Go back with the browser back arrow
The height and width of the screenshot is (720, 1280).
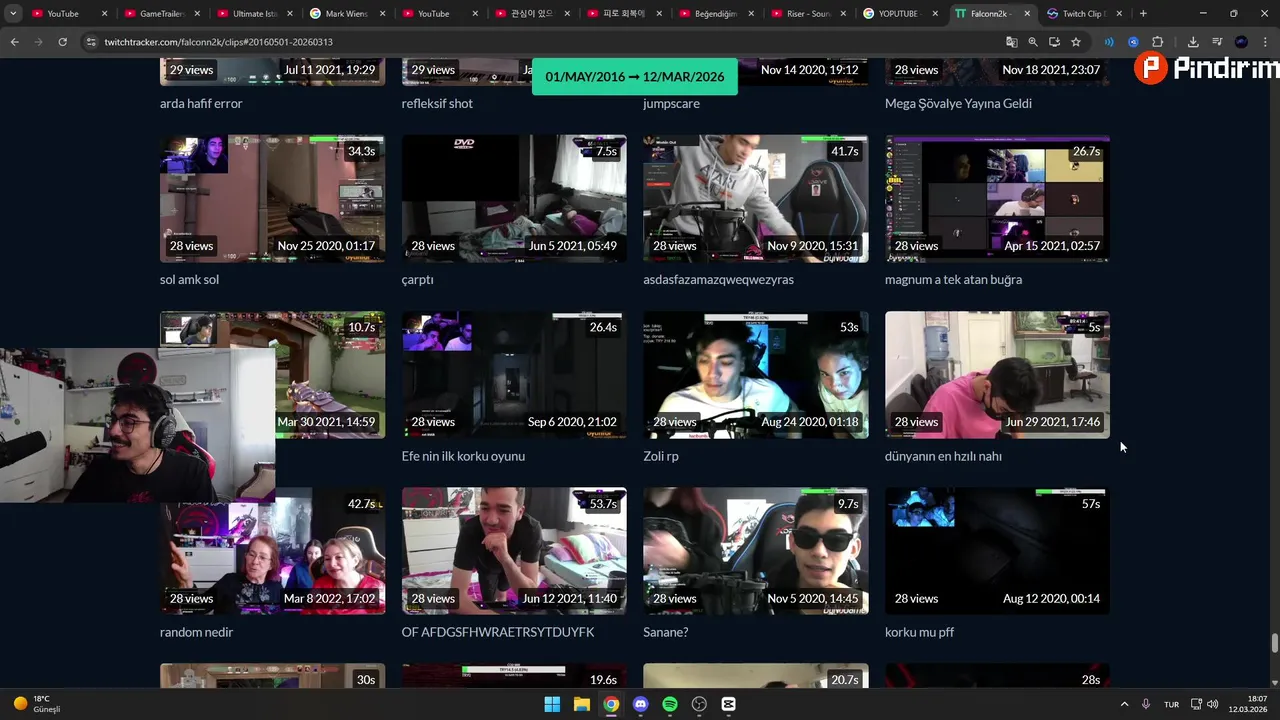14,42
